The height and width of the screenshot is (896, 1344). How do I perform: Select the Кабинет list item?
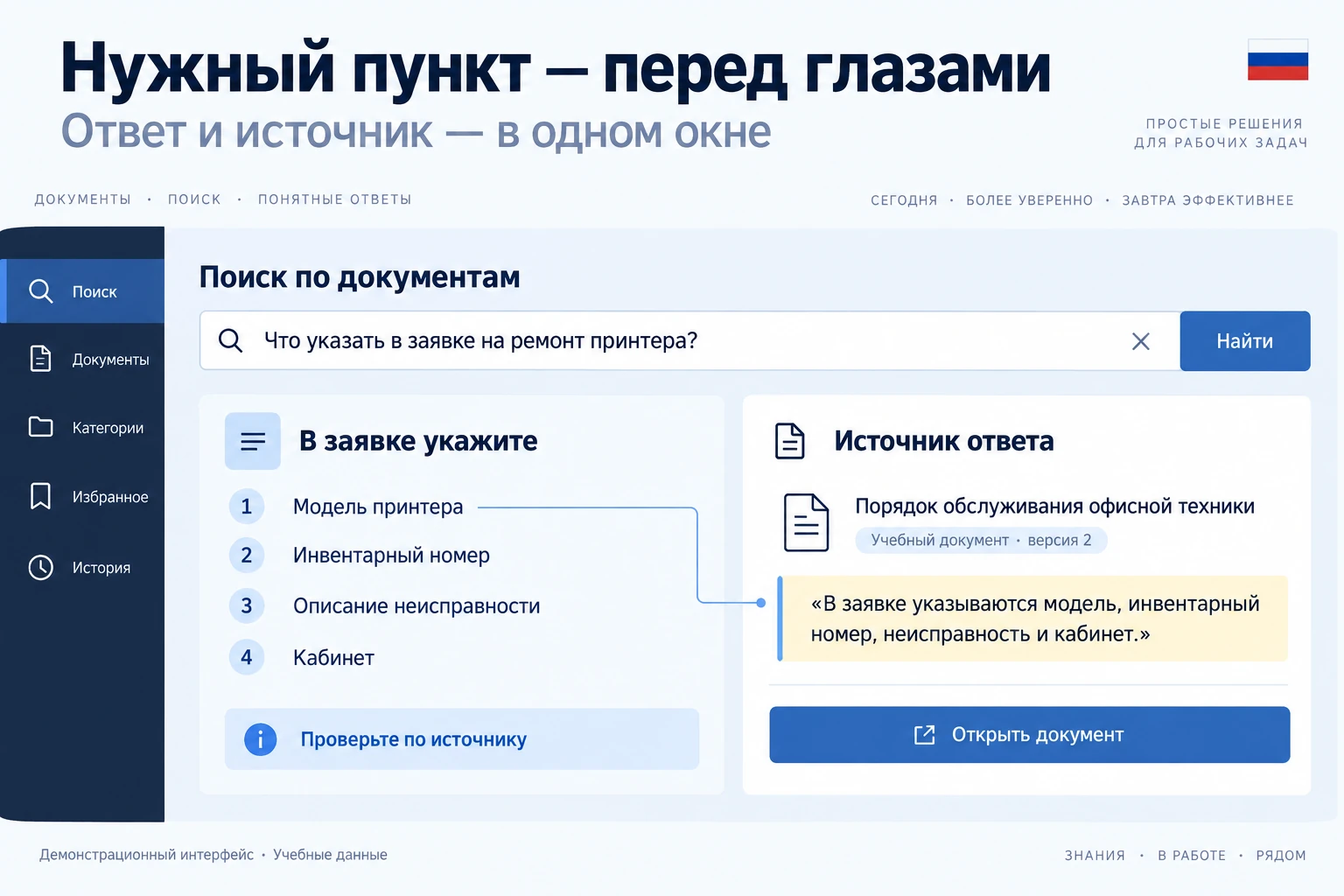click(333, 657)
